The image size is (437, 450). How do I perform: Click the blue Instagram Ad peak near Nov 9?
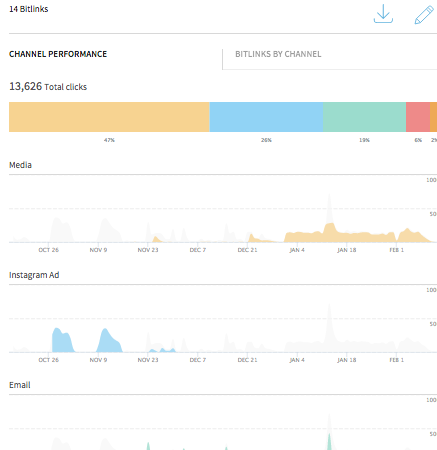tap(109, 341)
